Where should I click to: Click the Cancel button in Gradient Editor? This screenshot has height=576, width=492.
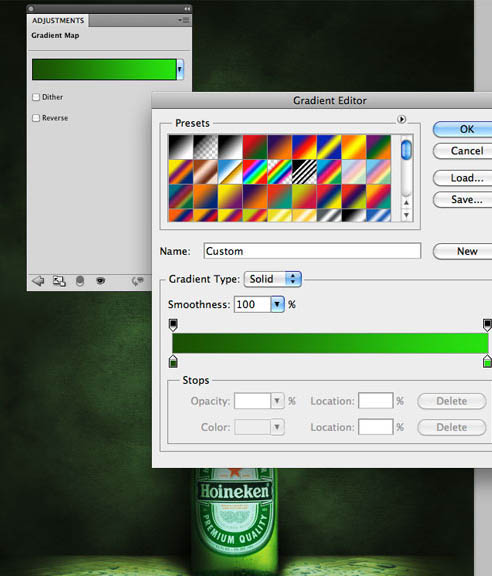point(466,151)
